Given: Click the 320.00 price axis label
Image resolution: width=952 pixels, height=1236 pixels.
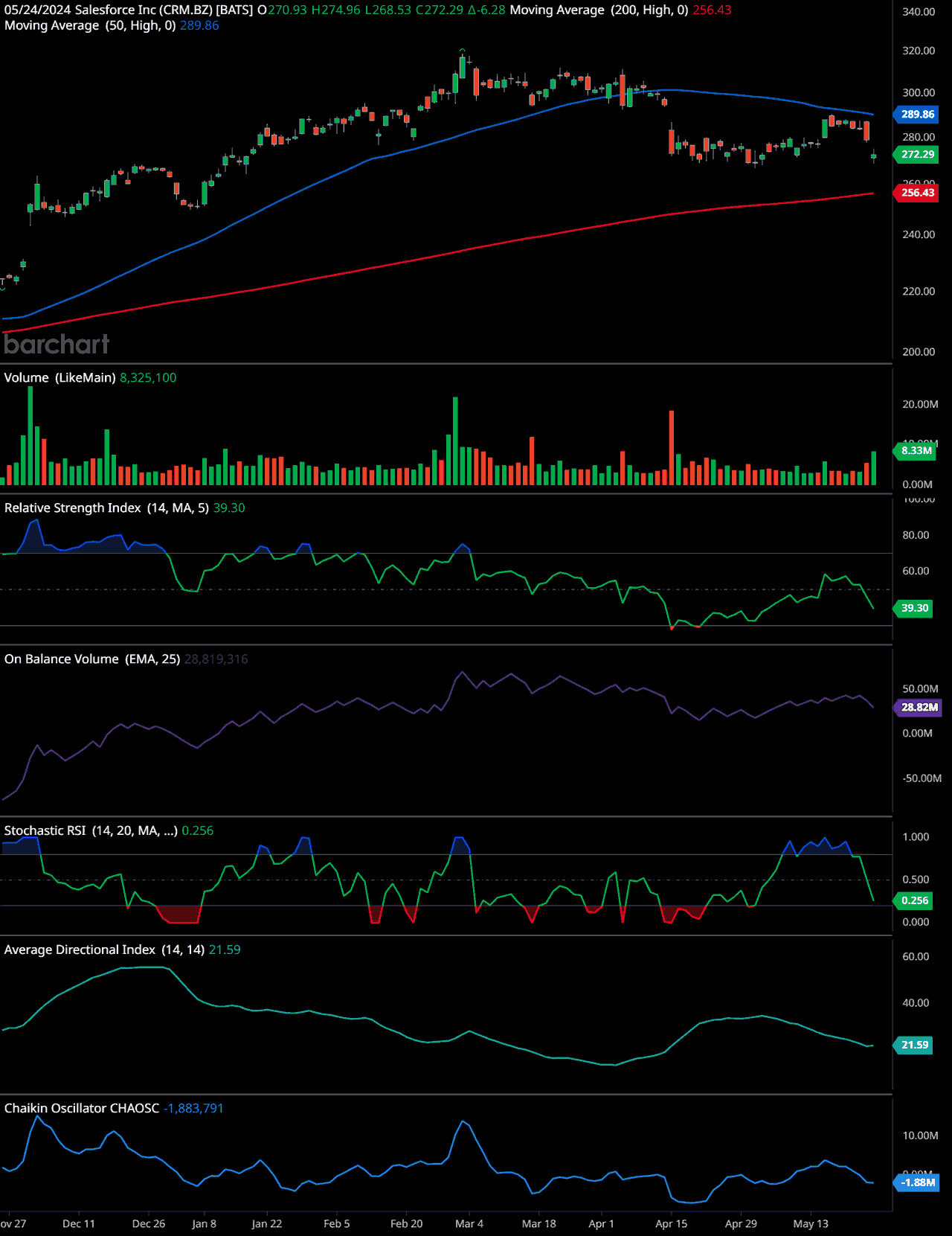Looking at the screenshot, I should click(x=919, y=51).
